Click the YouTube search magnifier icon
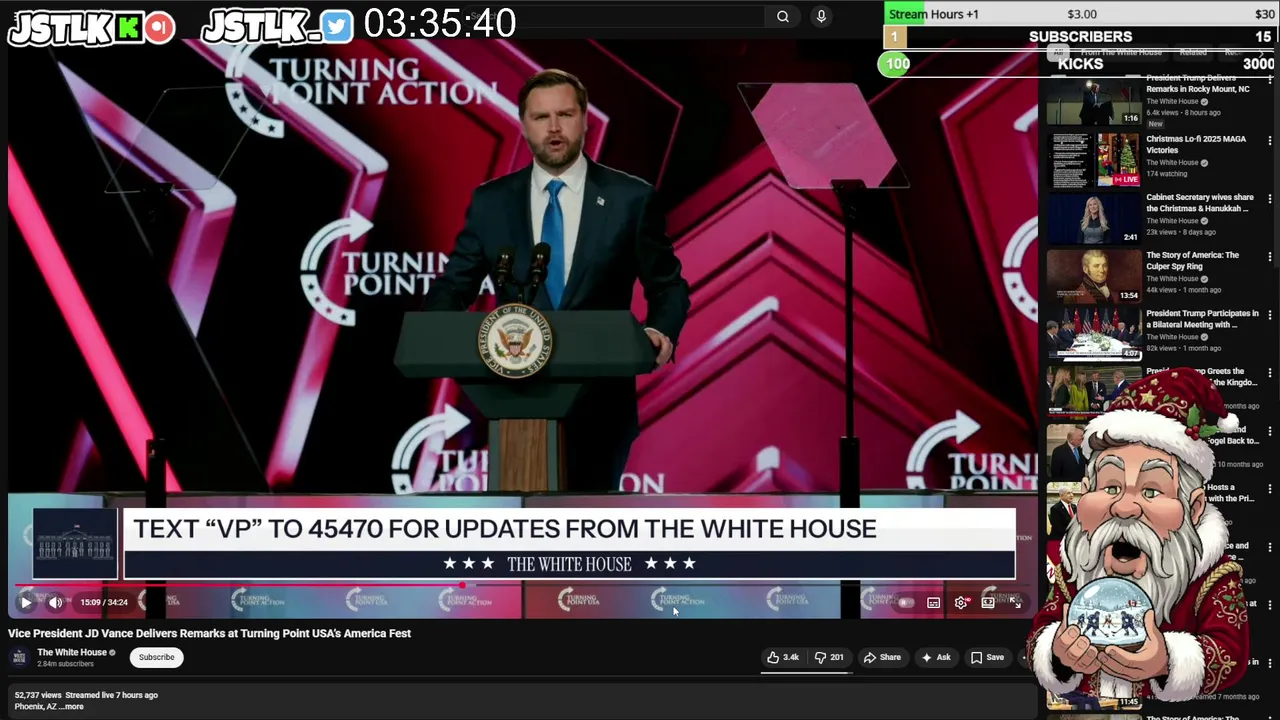This screenshot has width=1280, height=720. click(783, 16)
